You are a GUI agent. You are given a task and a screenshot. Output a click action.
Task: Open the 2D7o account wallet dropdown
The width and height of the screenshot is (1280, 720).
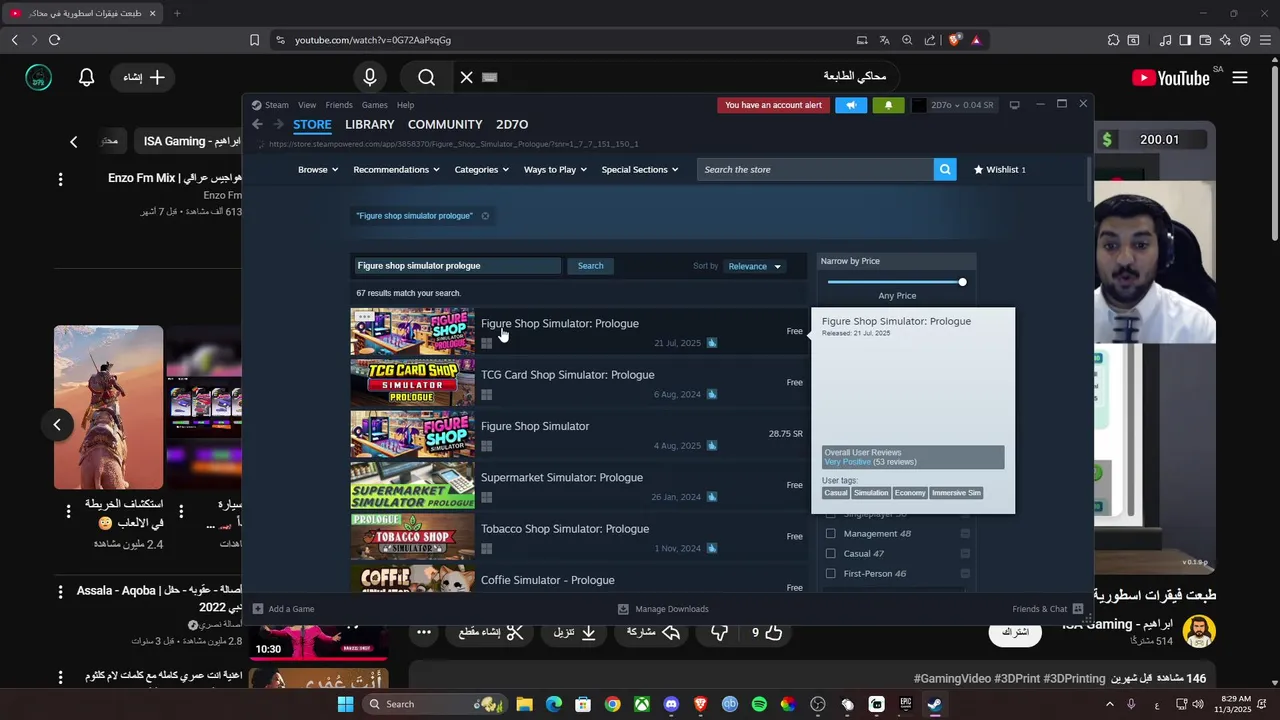click(x=963, y=105)
